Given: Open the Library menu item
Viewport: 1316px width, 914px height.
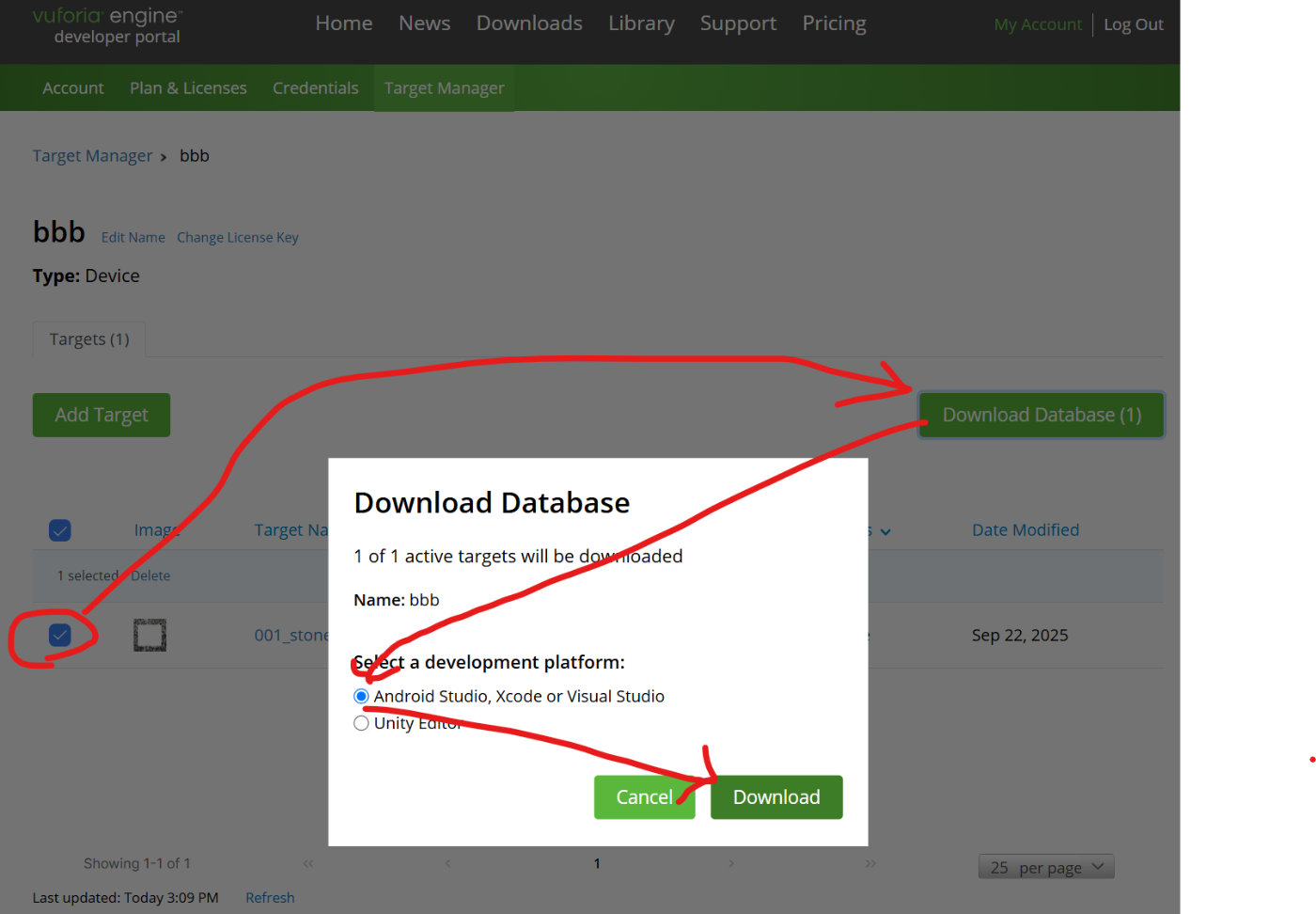Looking at the screenshot, I should click(641, 24).
